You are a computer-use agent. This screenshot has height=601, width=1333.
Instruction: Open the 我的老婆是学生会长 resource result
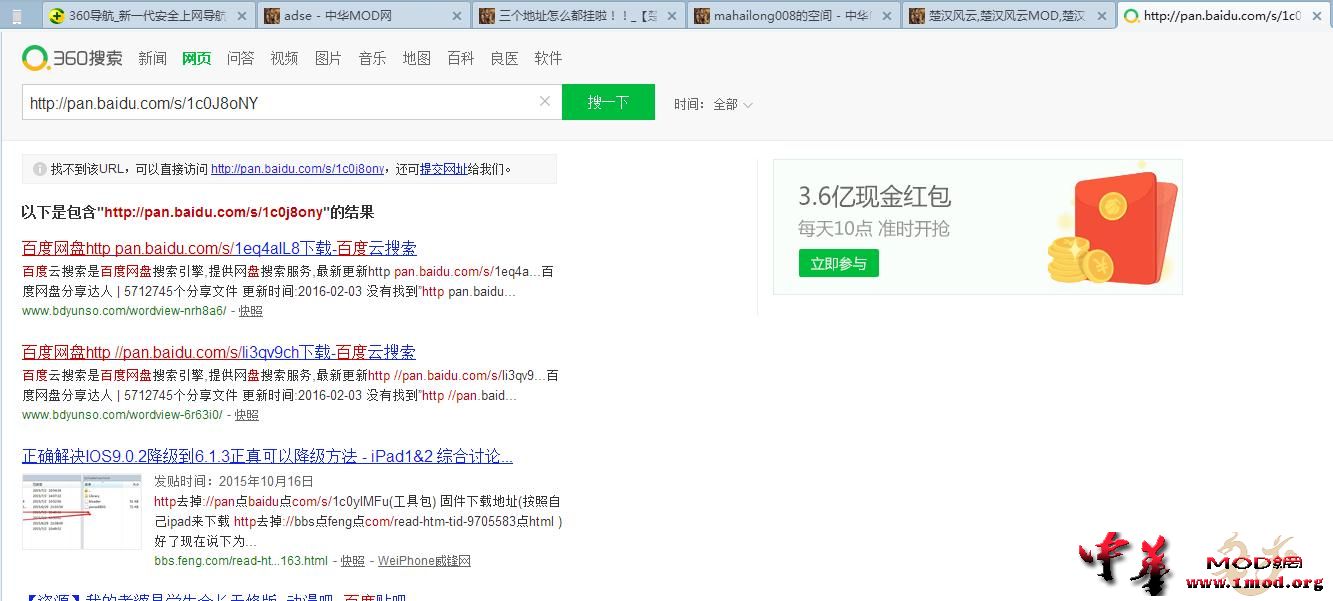click(214, 597)
